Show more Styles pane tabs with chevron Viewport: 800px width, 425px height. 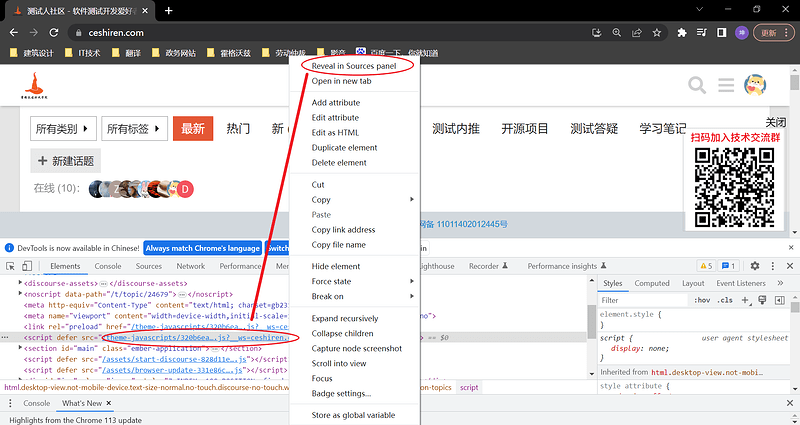(x=780, y=283)
